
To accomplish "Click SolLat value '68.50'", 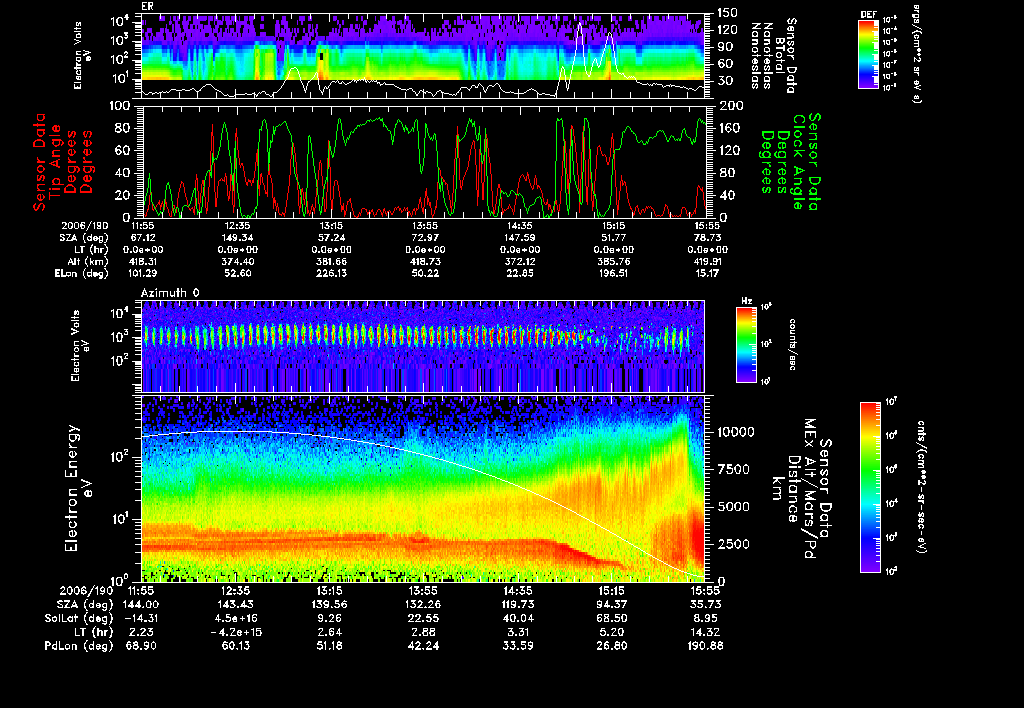I will pos(612,618).
